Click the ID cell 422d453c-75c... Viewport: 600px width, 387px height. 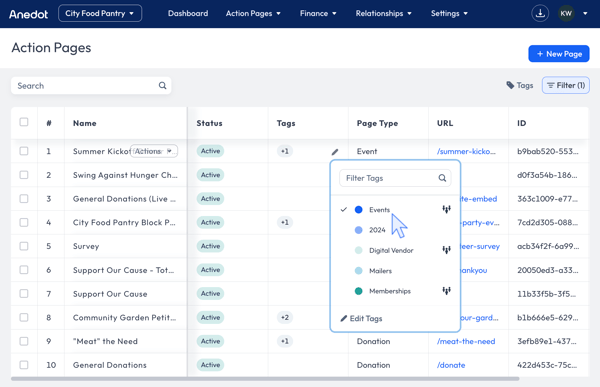point(547,365)
